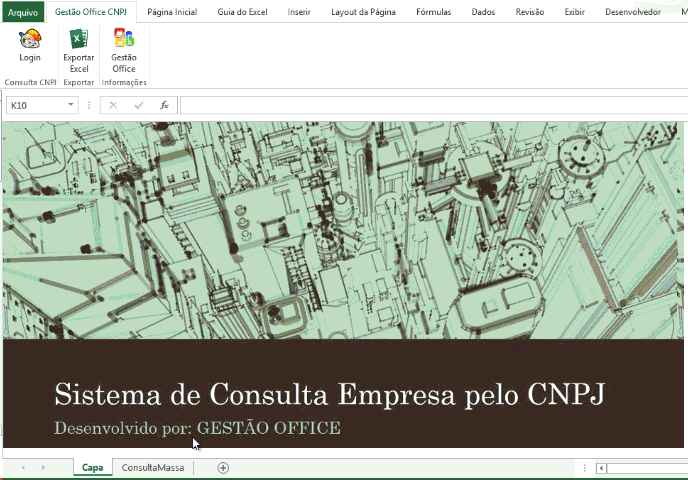Click previous sheet navigation arrow
Image resolution: width=688 pixels, height=480 pixels.
(23, 468)
